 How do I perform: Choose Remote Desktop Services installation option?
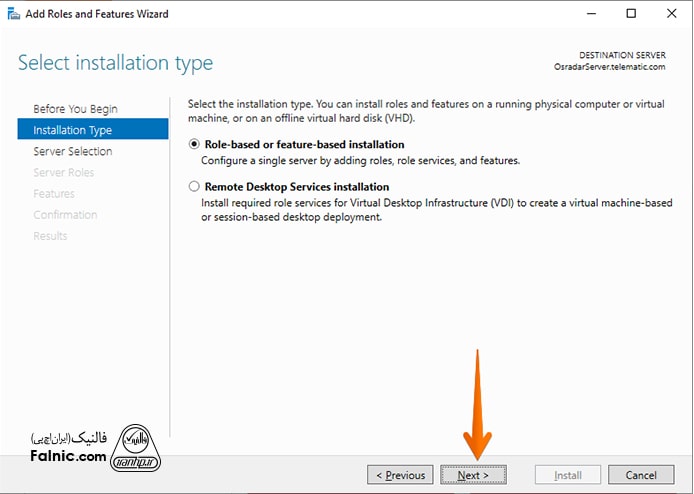(194, 187)
